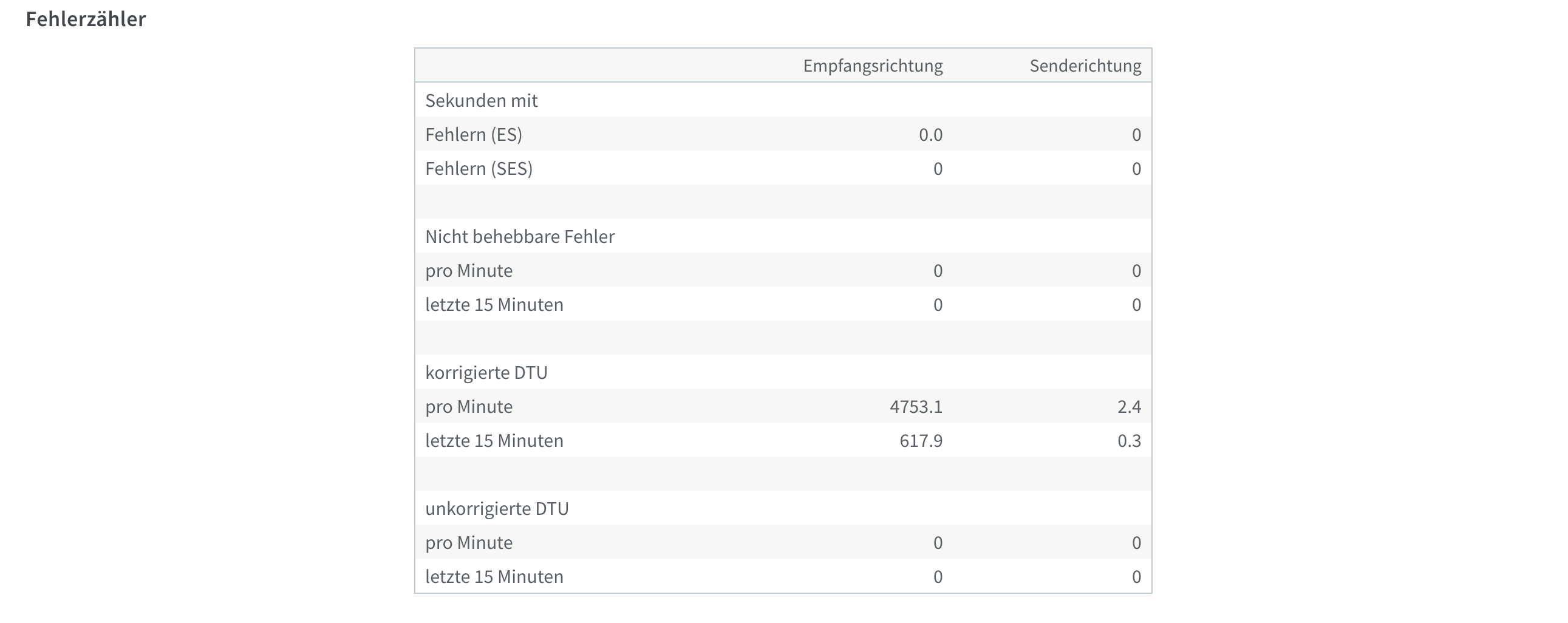This screenshot has width=1568, height=623.
Task: Click the Sekunden mit row label
Action: coord(482,100)
